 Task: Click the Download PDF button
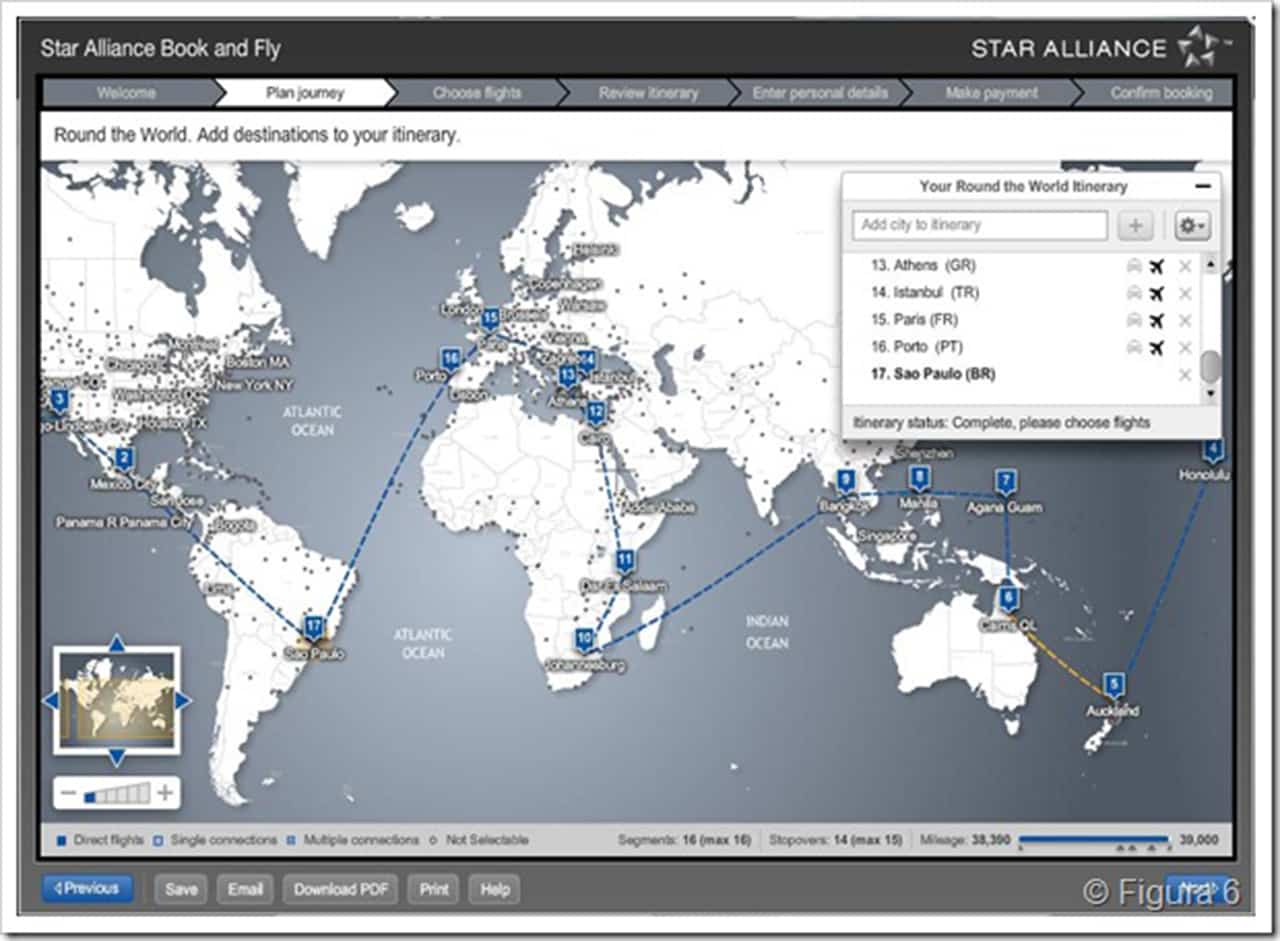coord(340,888)
